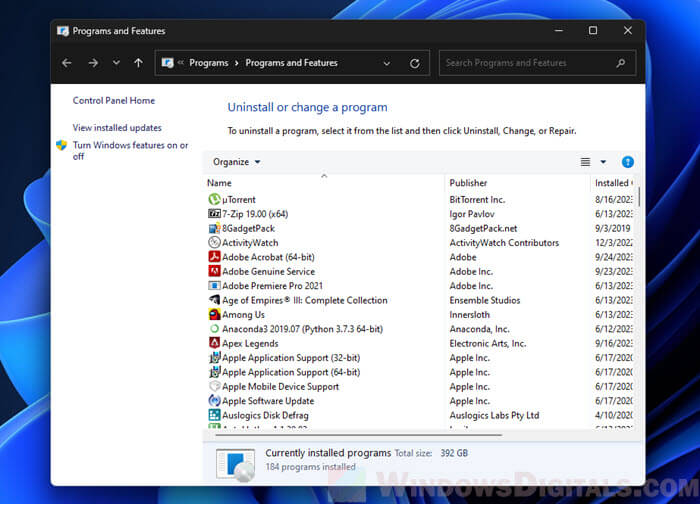Go back with the left arrow
Image resolution: width=700 pixels, height=505 pixels.
[67, 63]
